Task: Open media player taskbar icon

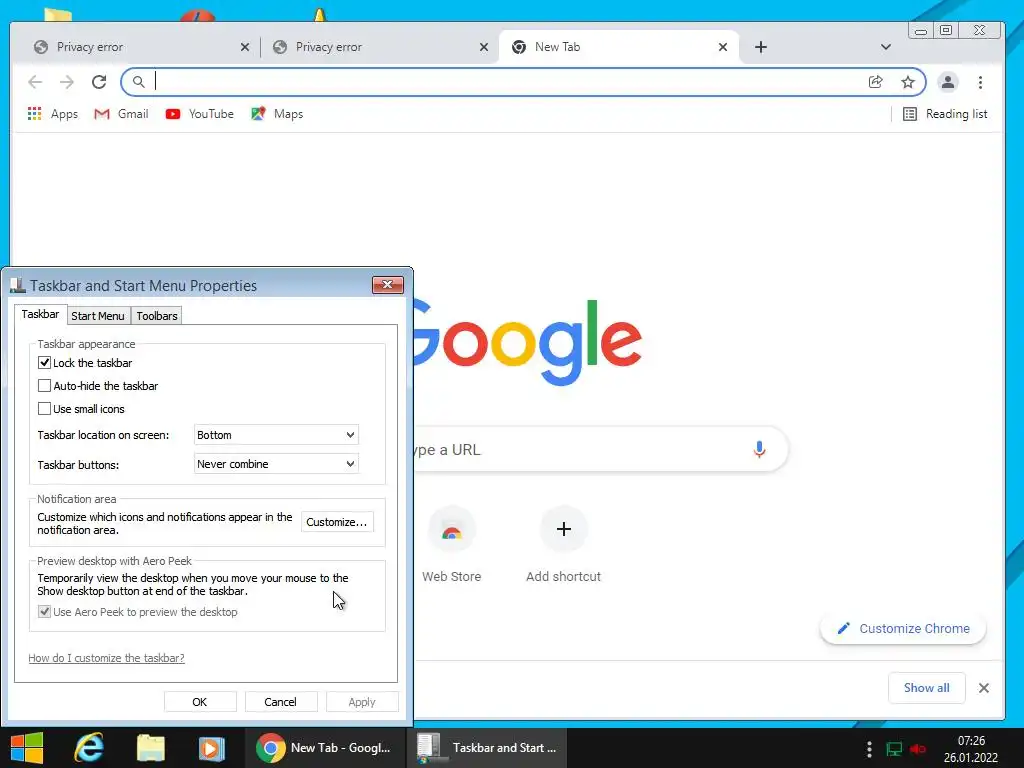Action: [211, 748]
